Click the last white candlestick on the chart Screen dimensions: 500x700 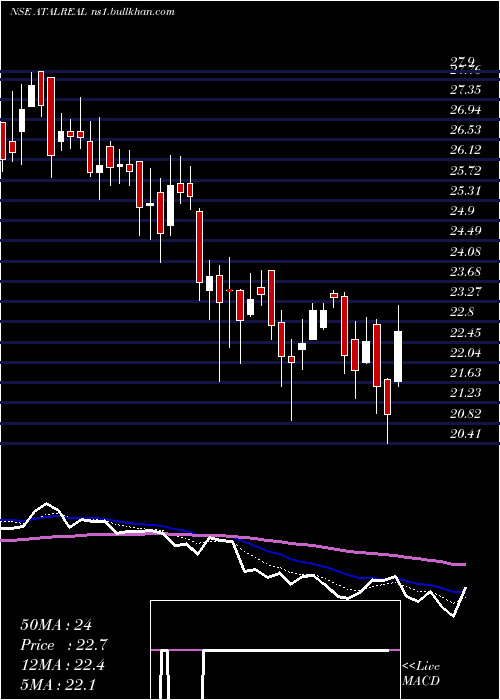pyautogui.click(x=398, y=357)
